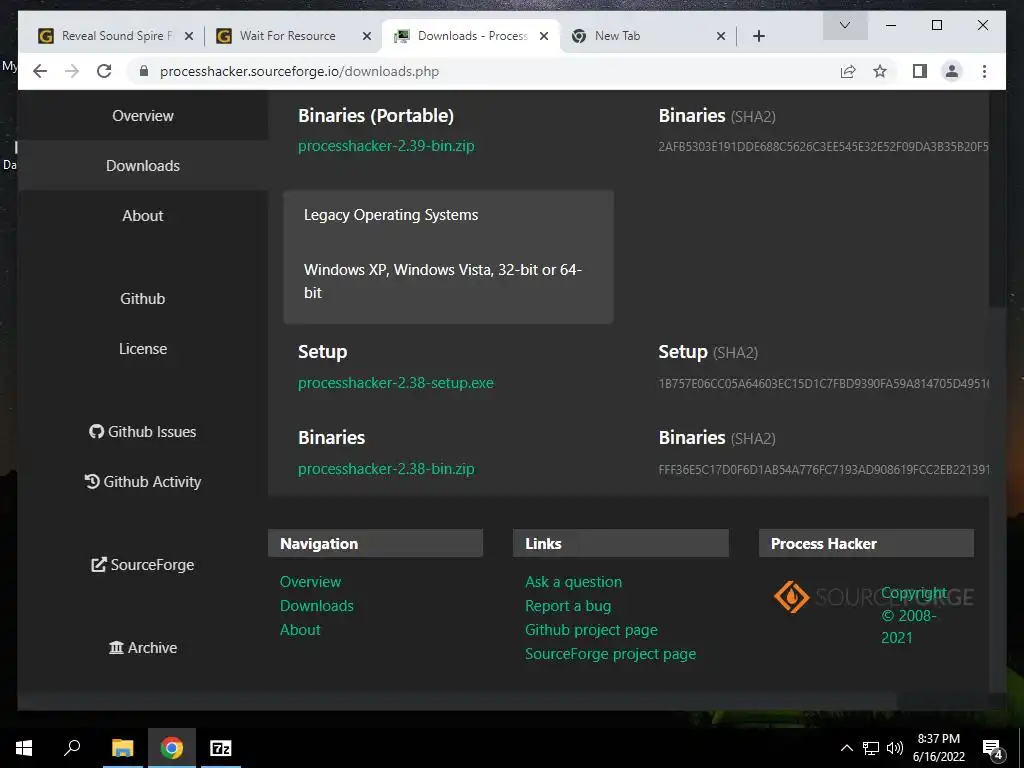This screenshot has width=1024, height=768.
Task: Close the Wait For Resource tab
Action: 366,36
